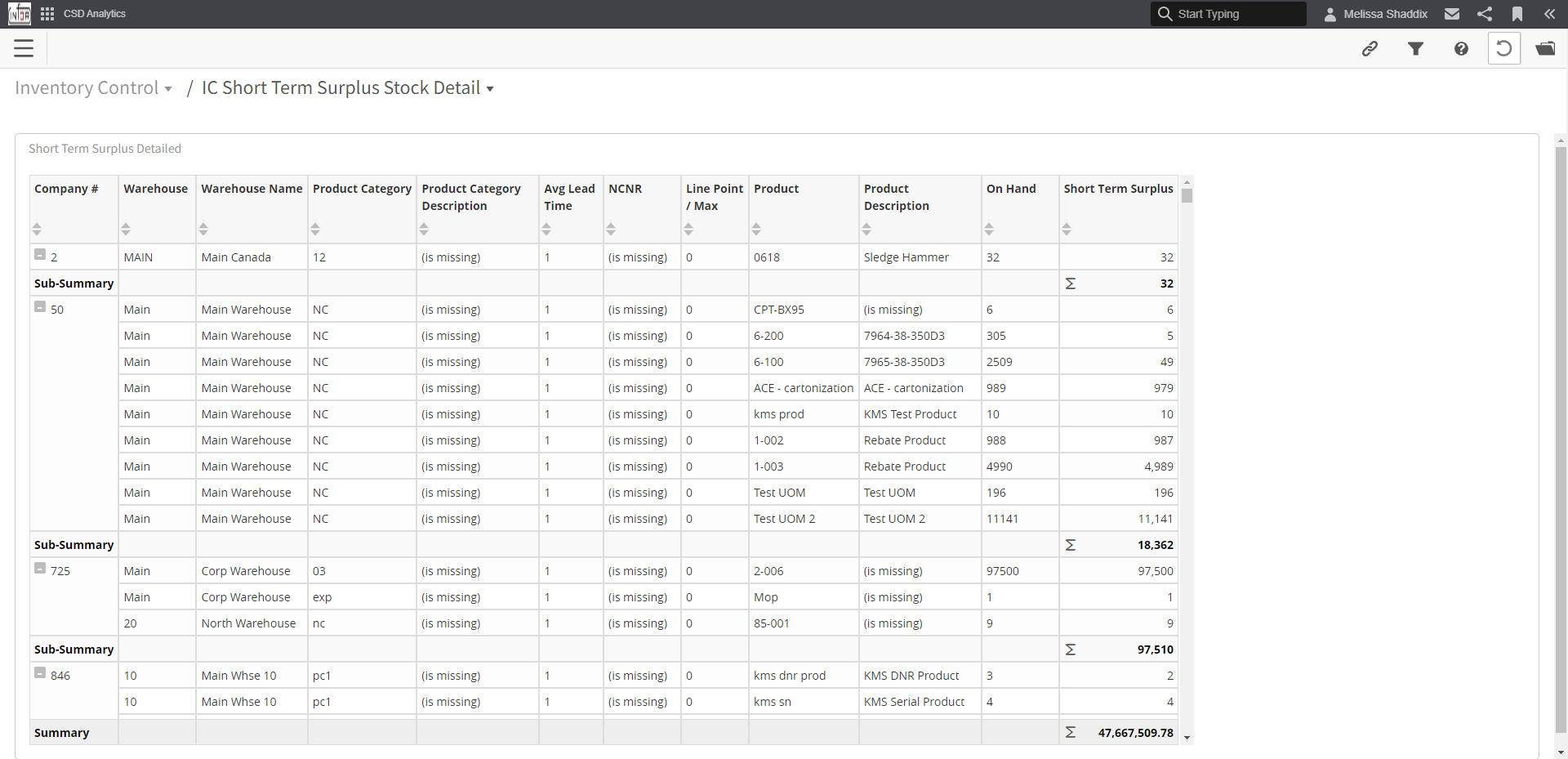Viewport: 1568px width, 759px height.
Task: Open the mail envelope icon
Action: pyautogui.click(x=1452, y=14)
